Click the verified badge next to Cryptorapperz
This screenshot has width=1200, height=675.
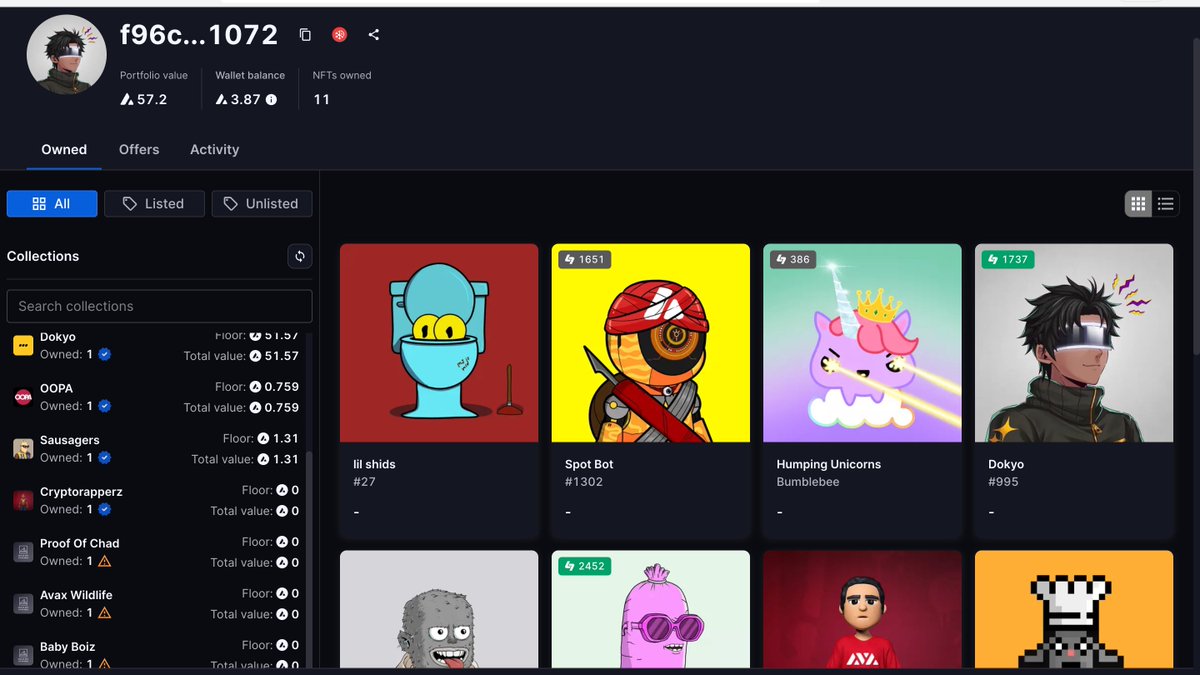(x=105, y=510)
